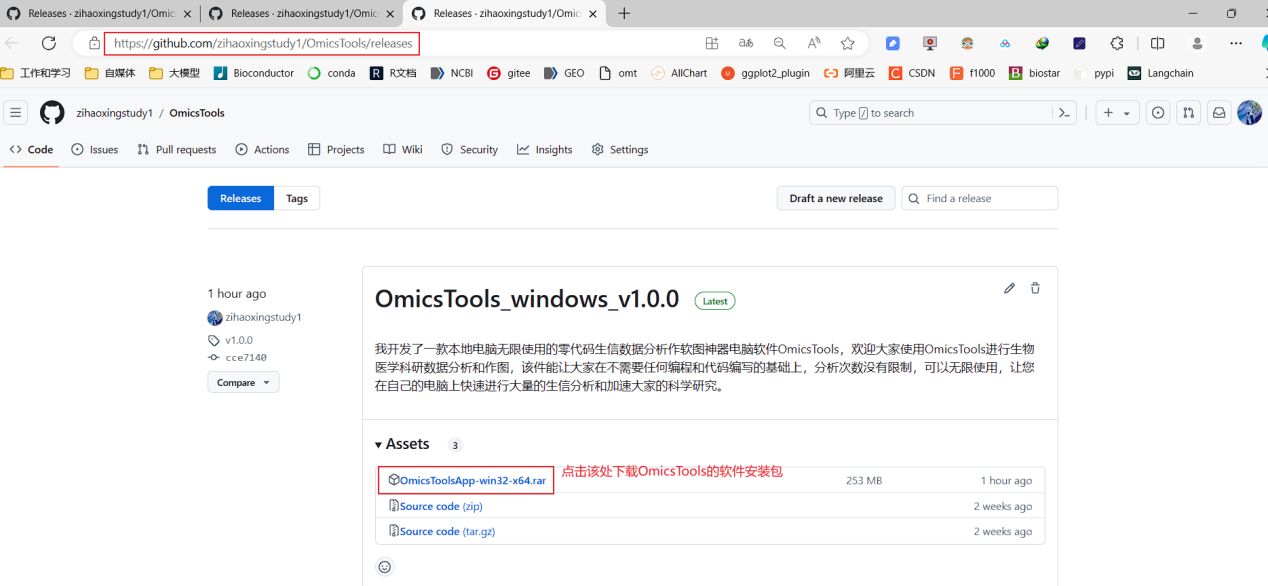Open the GitHub notifications inbox icon
Screen dimensions: 1268x586
tap(1219, 113)
